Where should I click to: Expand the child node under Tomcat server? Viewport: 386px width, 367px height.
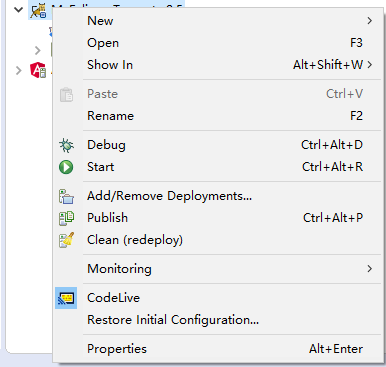38,50
